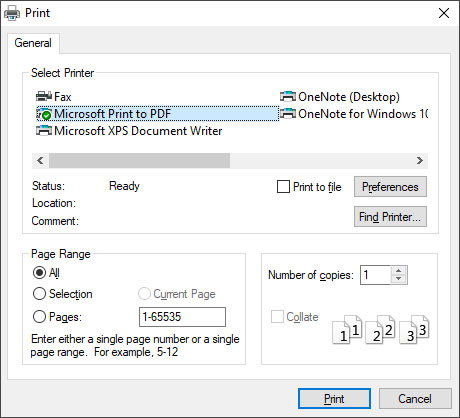Choose OneNote for Windows 10 label
The height and width of the screenshot is (418, 460).
pyautogui.click(x=363, y=114)
